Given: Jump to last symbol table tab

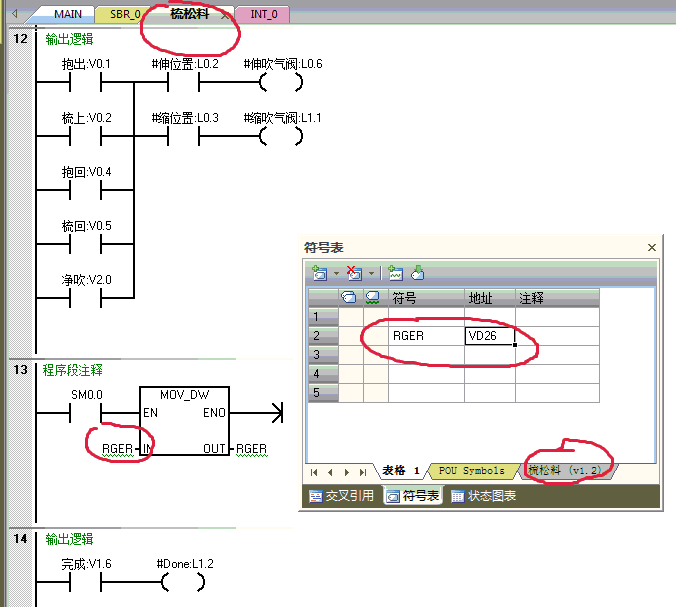Looking at the screenshot, I should point(363,472).
